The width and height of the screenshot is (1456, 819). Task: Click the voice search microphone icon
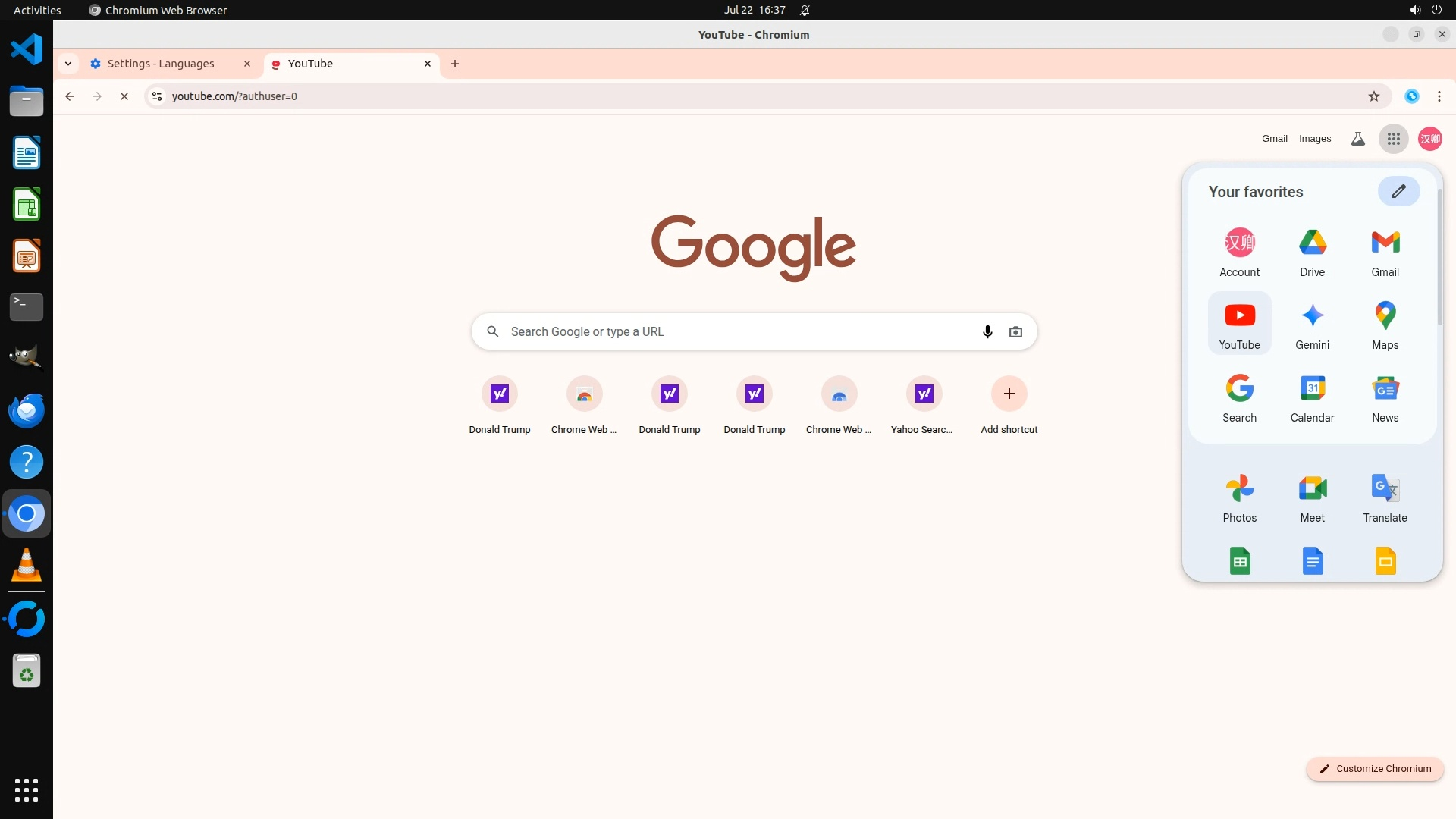coord(987,331)
